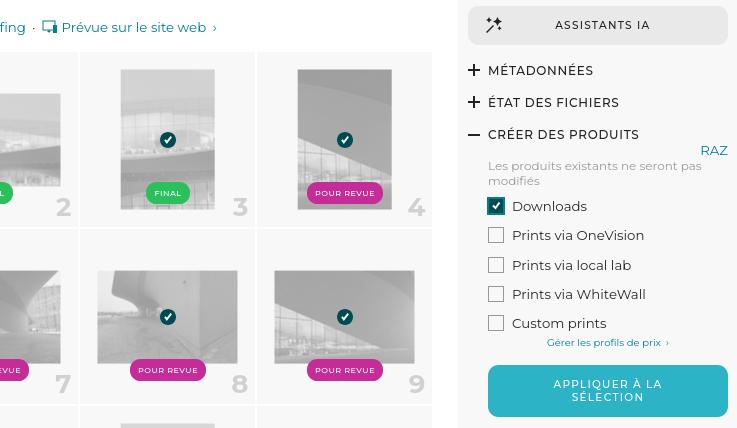Click the POUR REVUE badge on photo 4
This screenshot has height=428, width=737.
coord(345,194)
